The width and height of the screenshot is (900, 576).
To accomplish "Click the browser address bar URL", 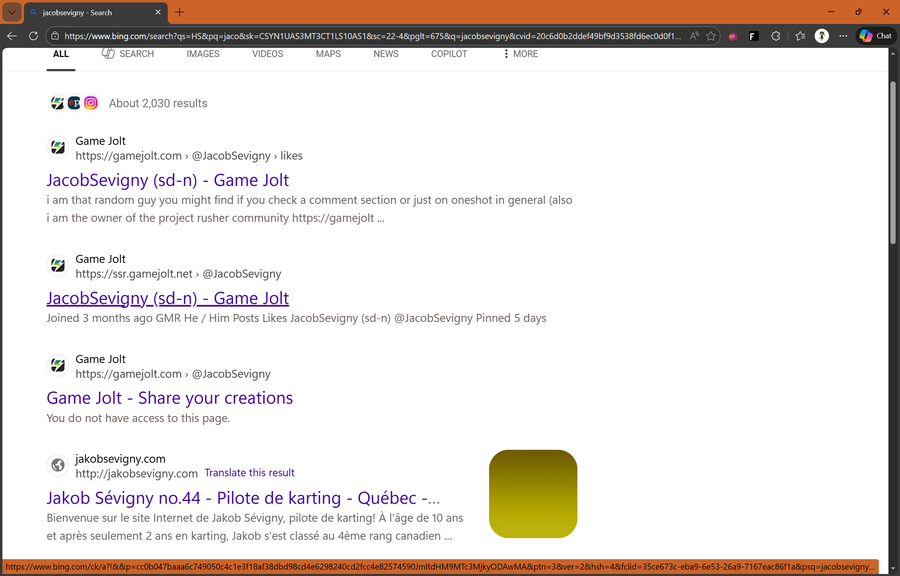I will (372, 36).
